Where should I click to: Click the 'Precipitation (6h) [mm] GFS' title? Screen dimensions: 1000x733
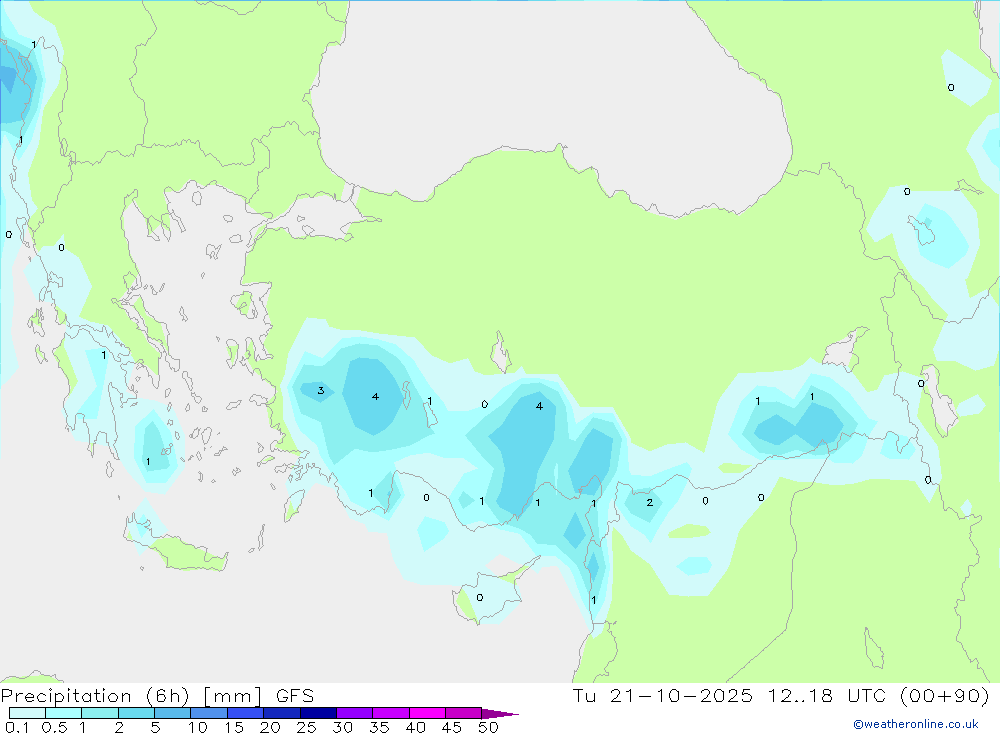158,696
